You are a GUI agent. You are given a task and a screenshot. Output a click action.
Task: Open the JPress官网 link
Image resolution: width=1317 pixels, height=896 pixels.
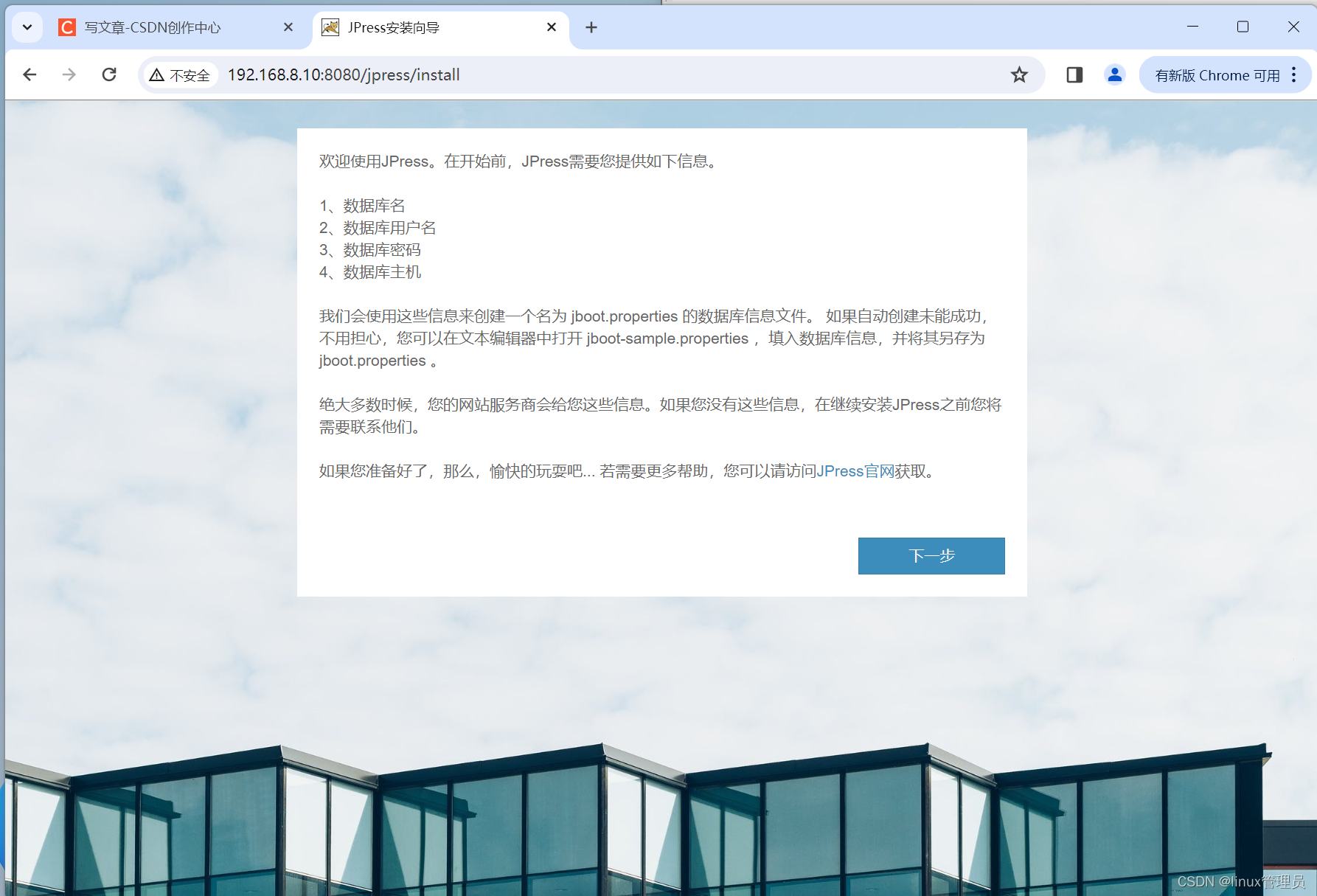(x=855, y=471)
